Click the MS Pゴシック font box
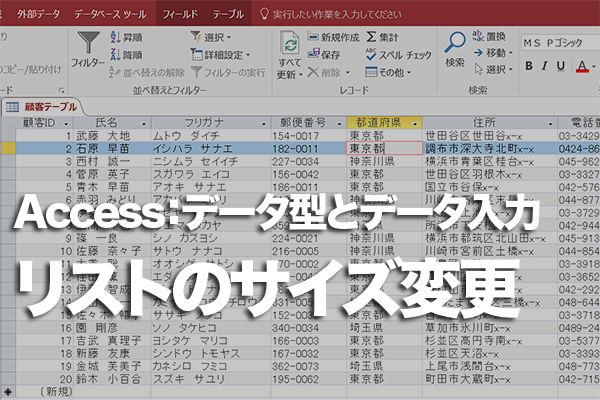 point(559,42)
